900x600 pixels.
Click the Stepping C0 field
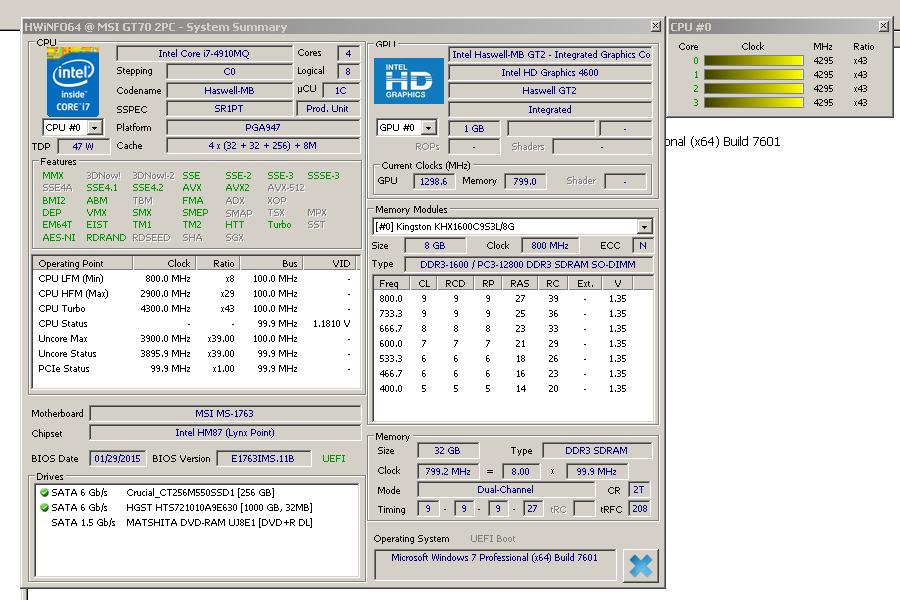(x=229, y=72)
